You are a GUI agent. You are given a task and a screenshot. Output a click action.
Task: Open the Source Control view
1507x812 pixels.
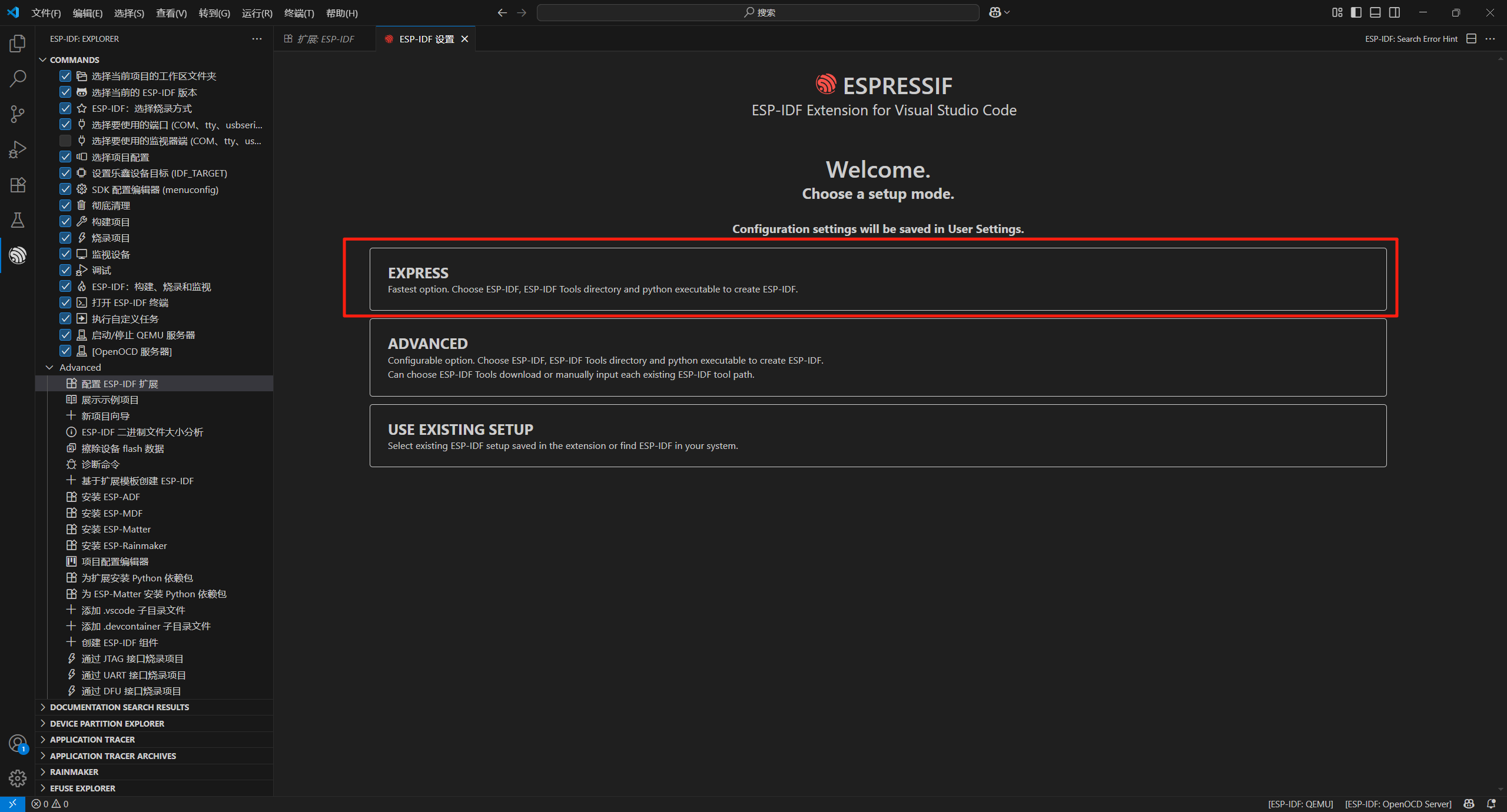pyautogui.click(x=18, y=114)
